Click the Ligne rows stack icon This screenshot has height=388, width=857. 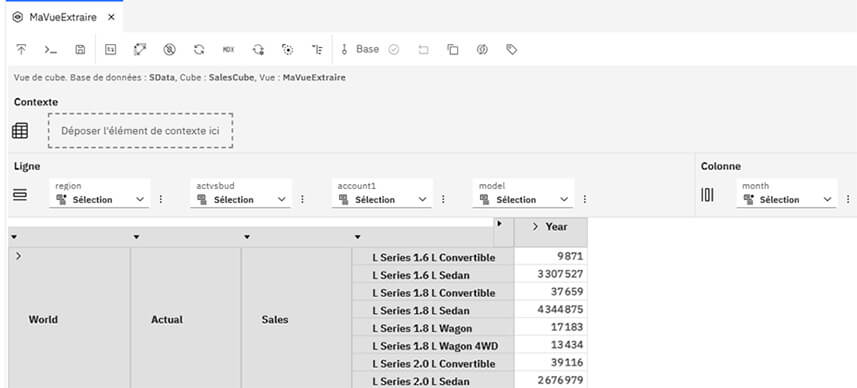20,195
